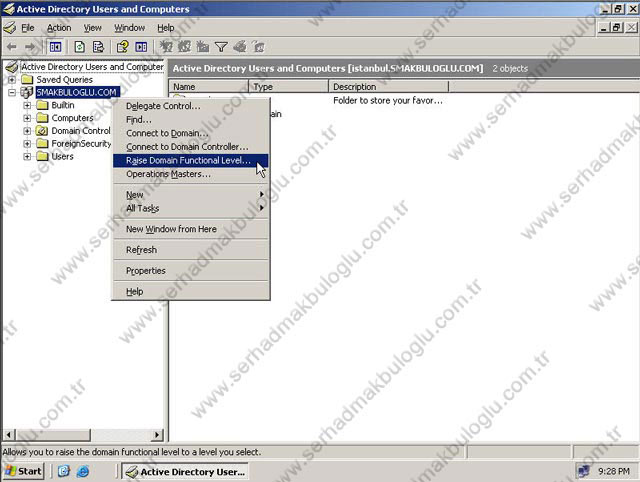Open the Action menu
Screen dimensions: 640x482
coord(59,28)
